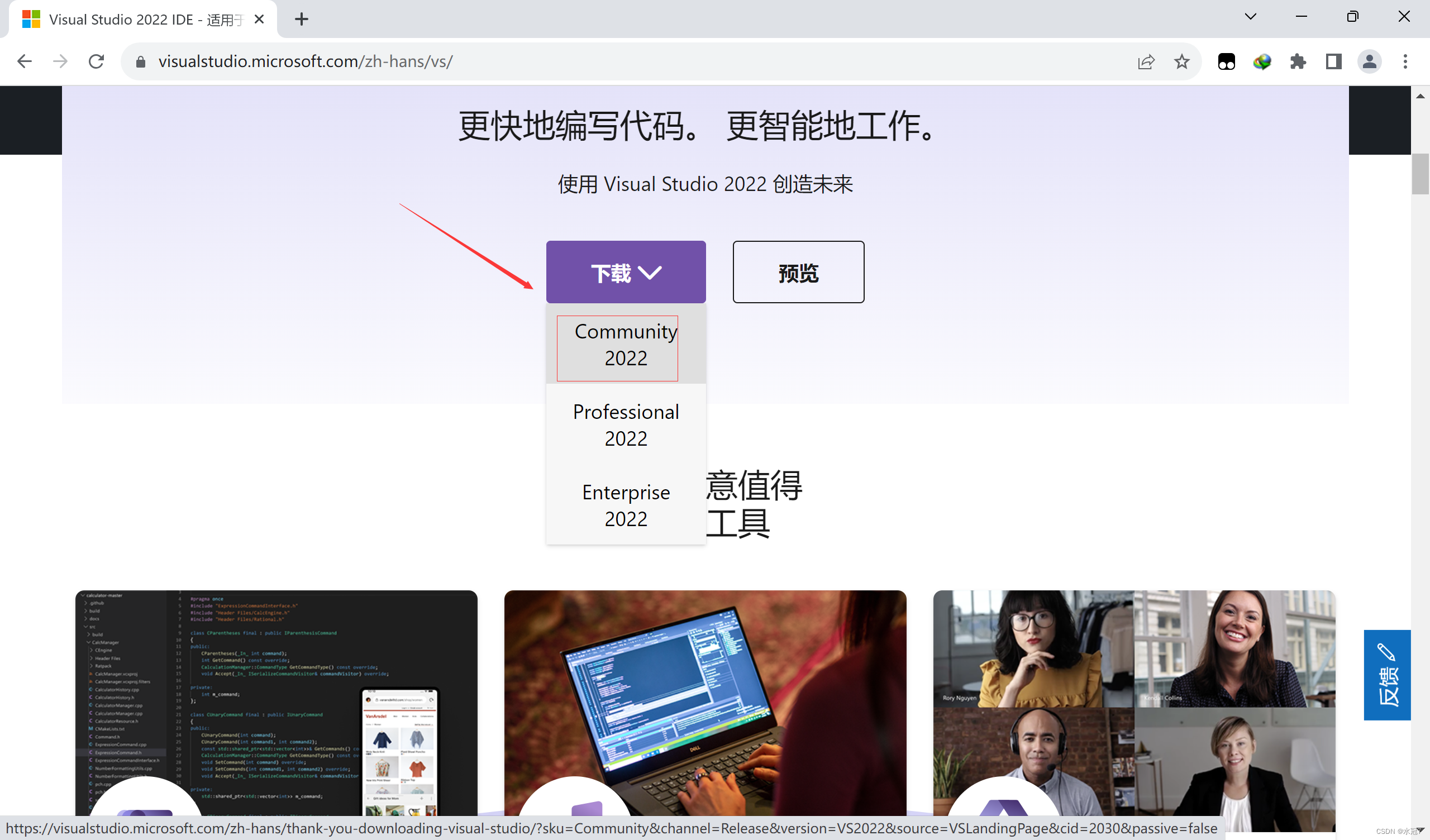Click the browser profile avatar
1430x840 pixels.
click(1369, 61)
